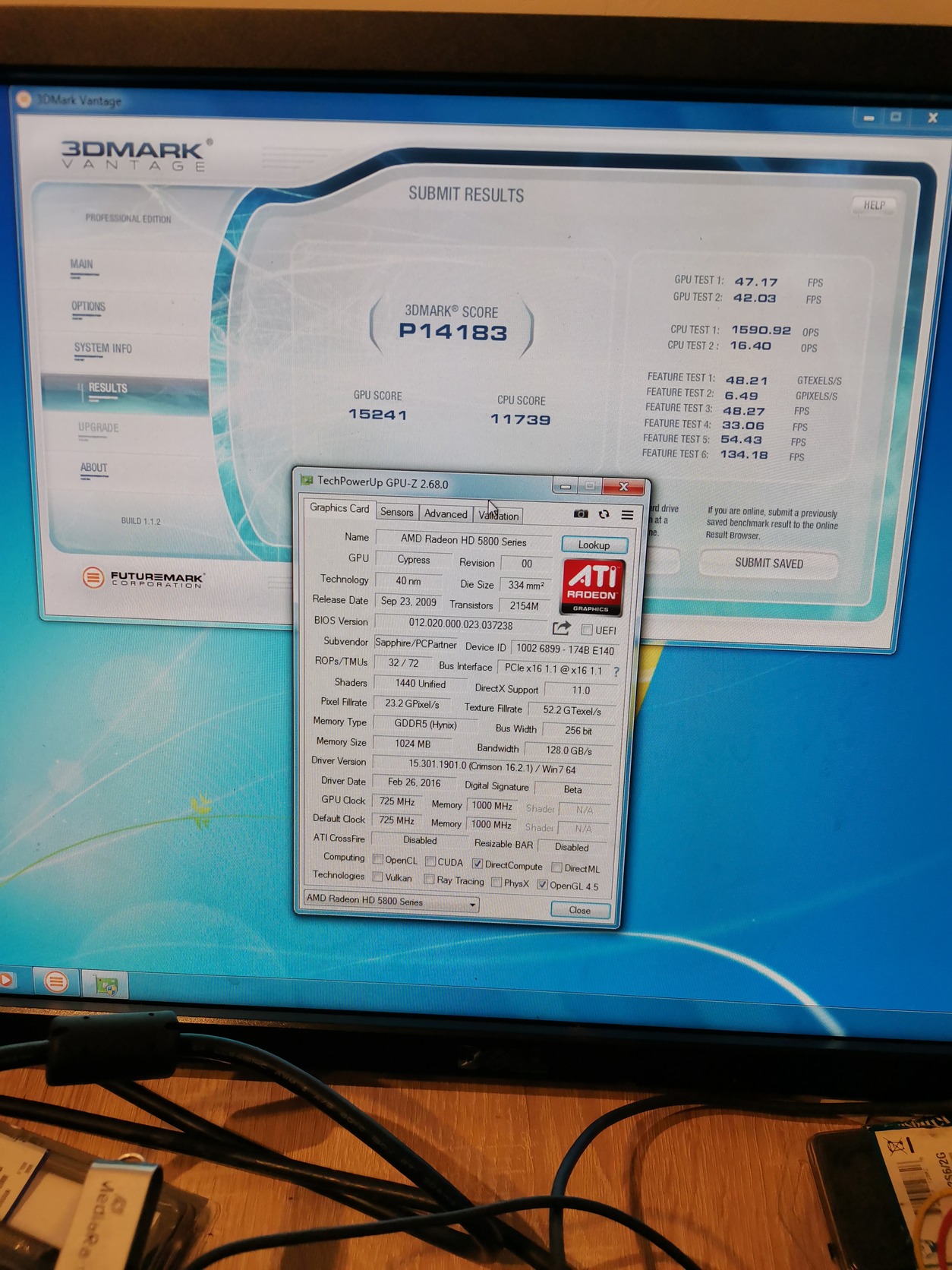Viewport: 952px width, 1270px height.
Task: Toggle the UEFI checkbox
Action: (587, 630)
